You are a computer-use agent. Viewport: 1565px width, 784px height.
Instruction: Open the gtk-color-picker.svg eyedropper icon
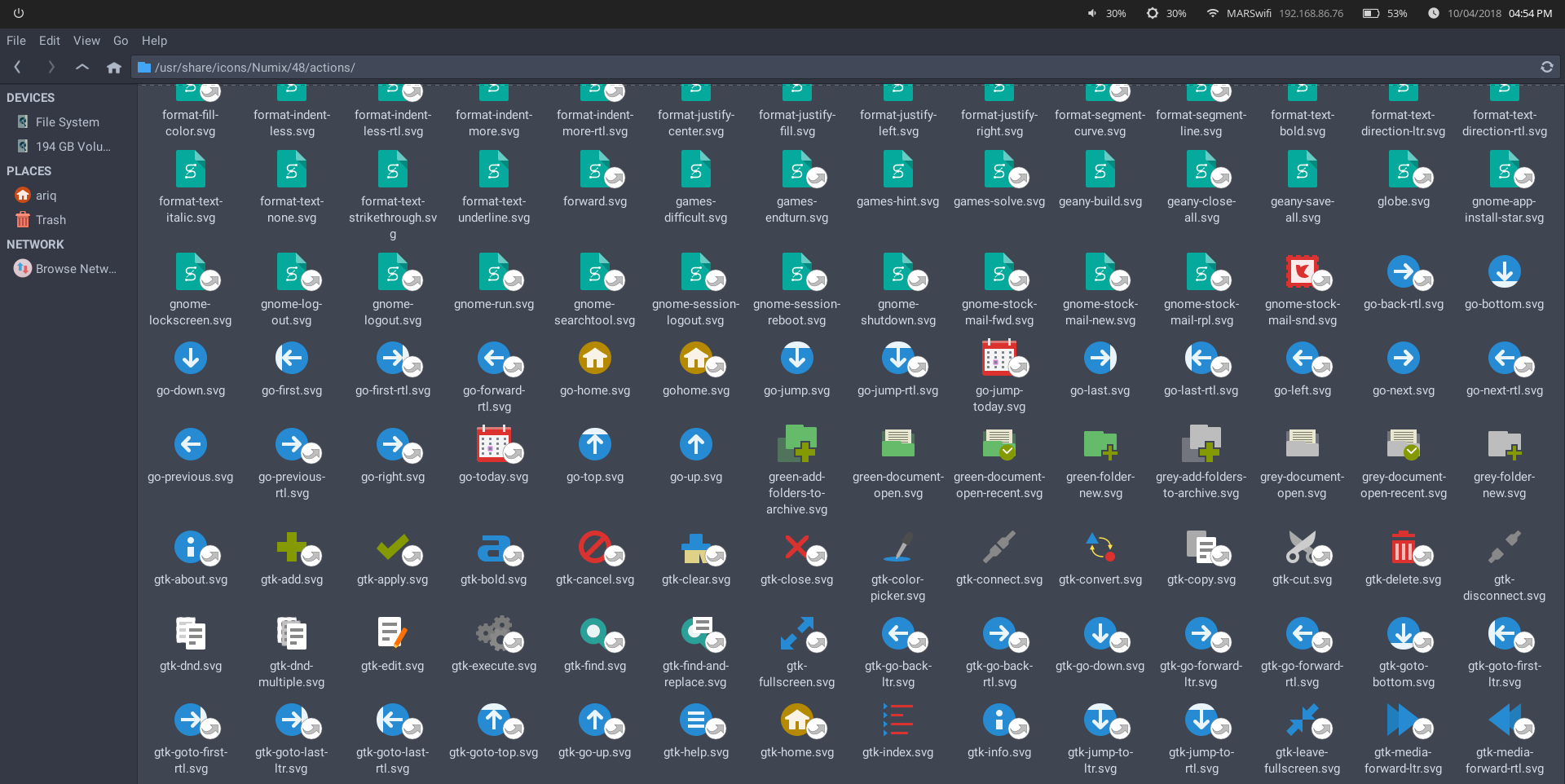point(897,548)
